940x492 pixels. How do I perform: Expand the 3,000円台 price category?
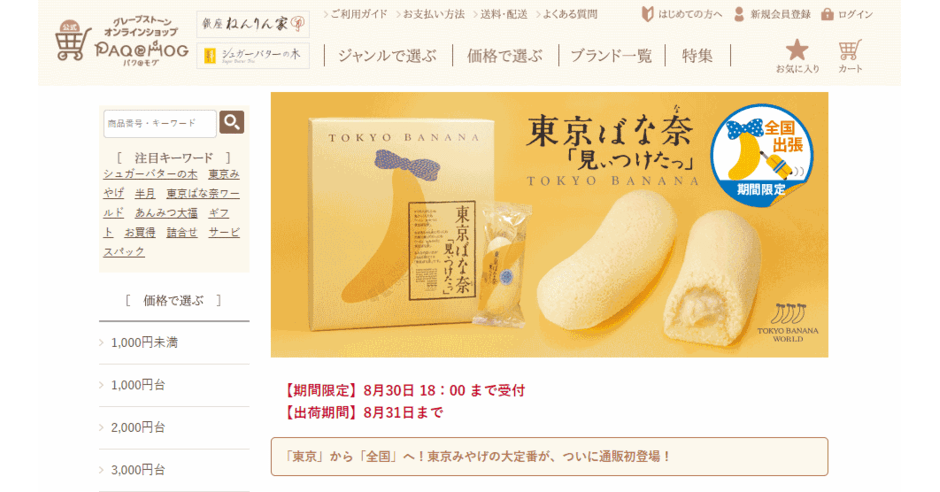pyautogui.click(x=174, y=470)
